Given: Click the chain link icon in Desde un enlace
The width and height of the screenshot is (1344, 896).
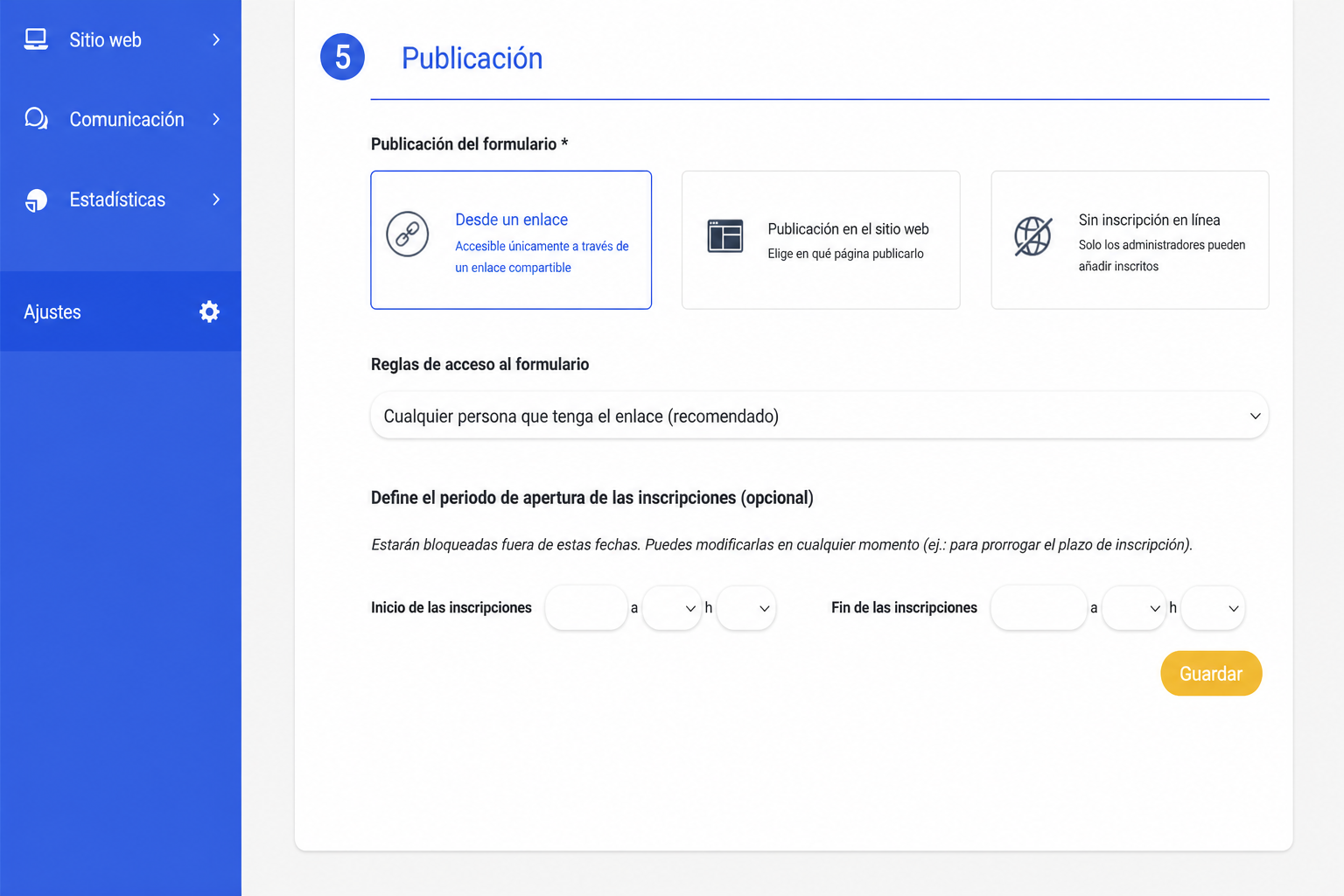Looking at the screenshot, I should coord(408,234).
